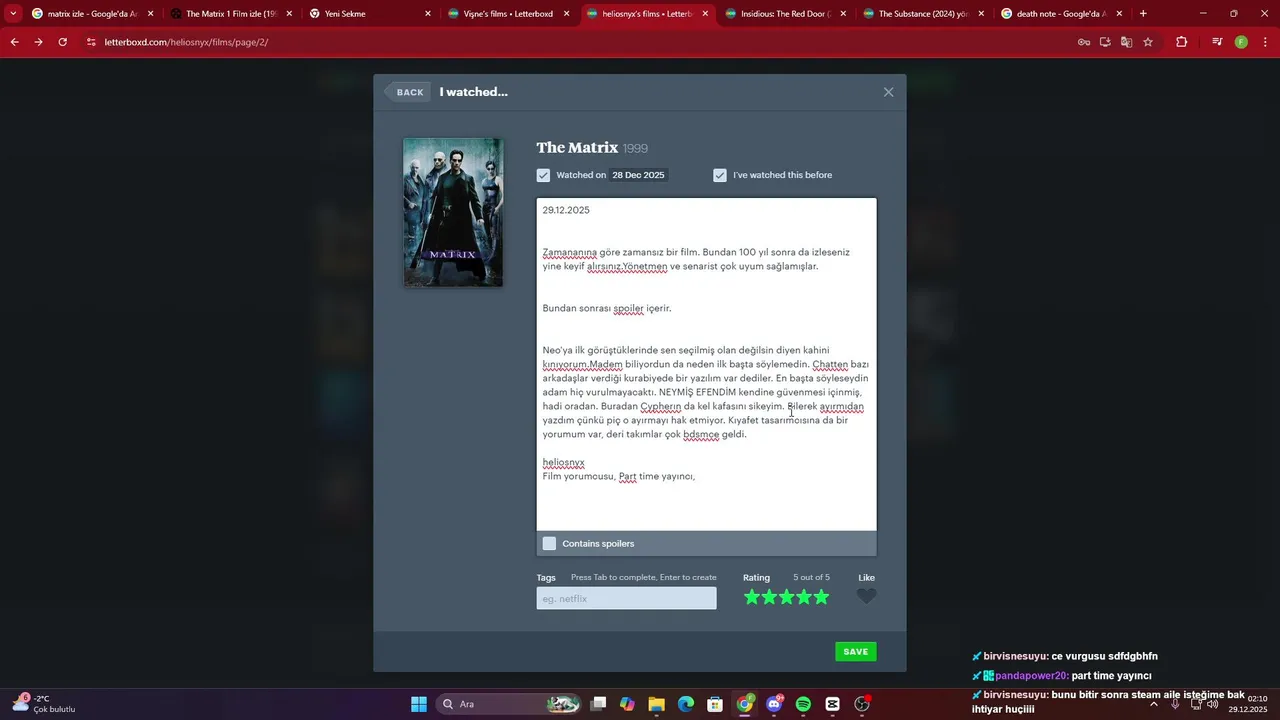The height and width of the screenshot is (720, 1280).
Task: Click the taskbar search box Ara
Action: click(x=510, y=704)
